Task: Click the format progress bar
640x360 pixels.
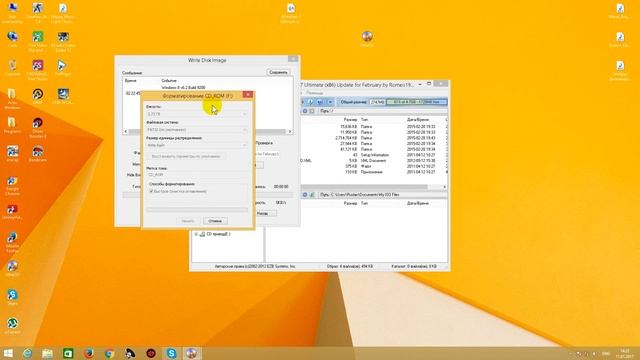Action: [x=197, y=209]
